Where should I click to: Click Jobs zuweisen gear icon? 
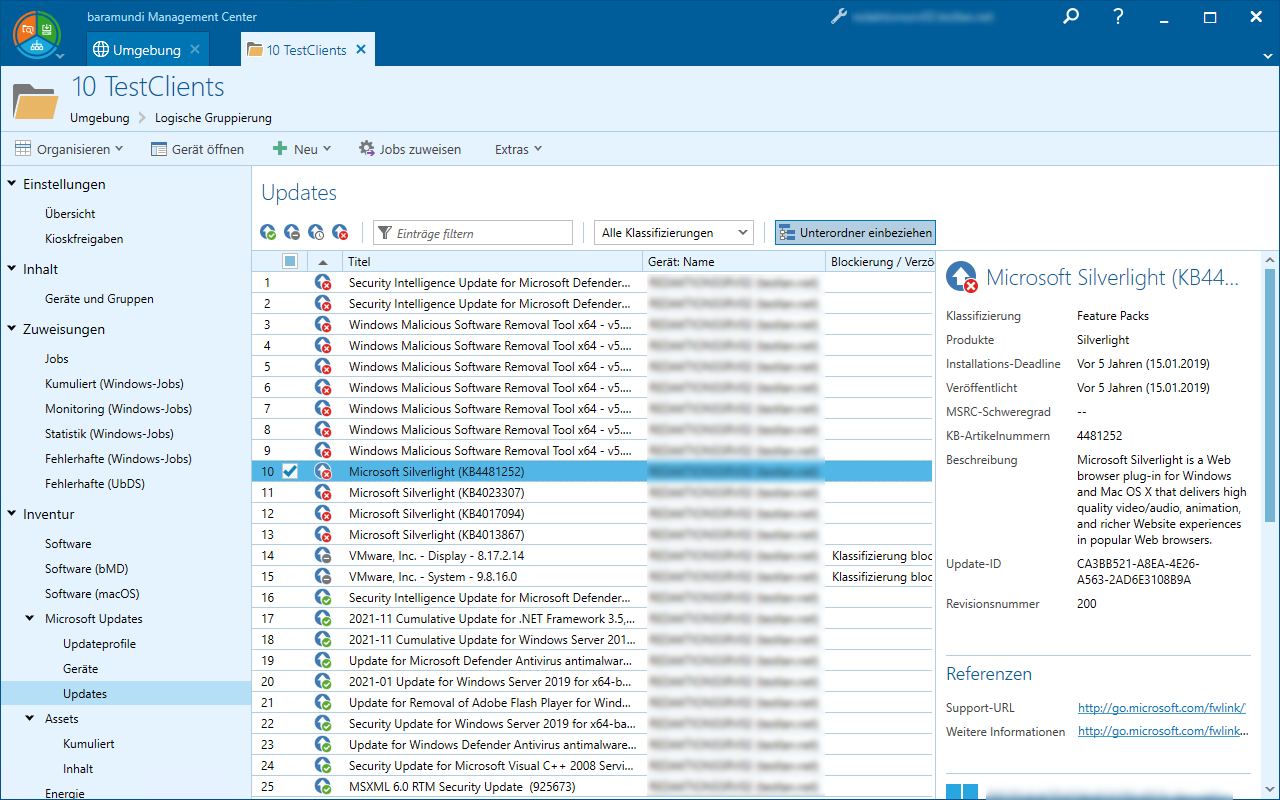click(367, 149)
